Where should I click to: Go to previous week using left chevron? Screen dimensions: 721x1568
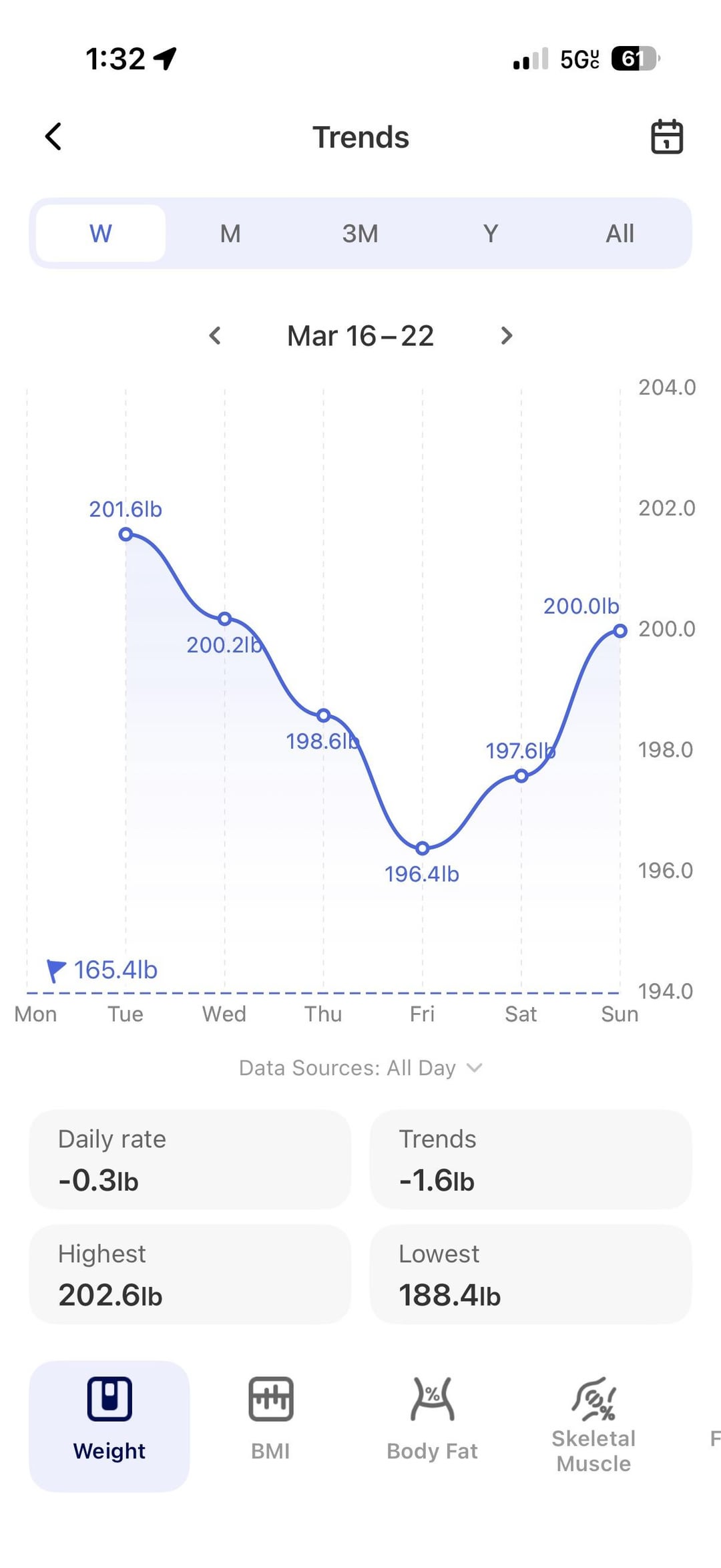(215, 335)
